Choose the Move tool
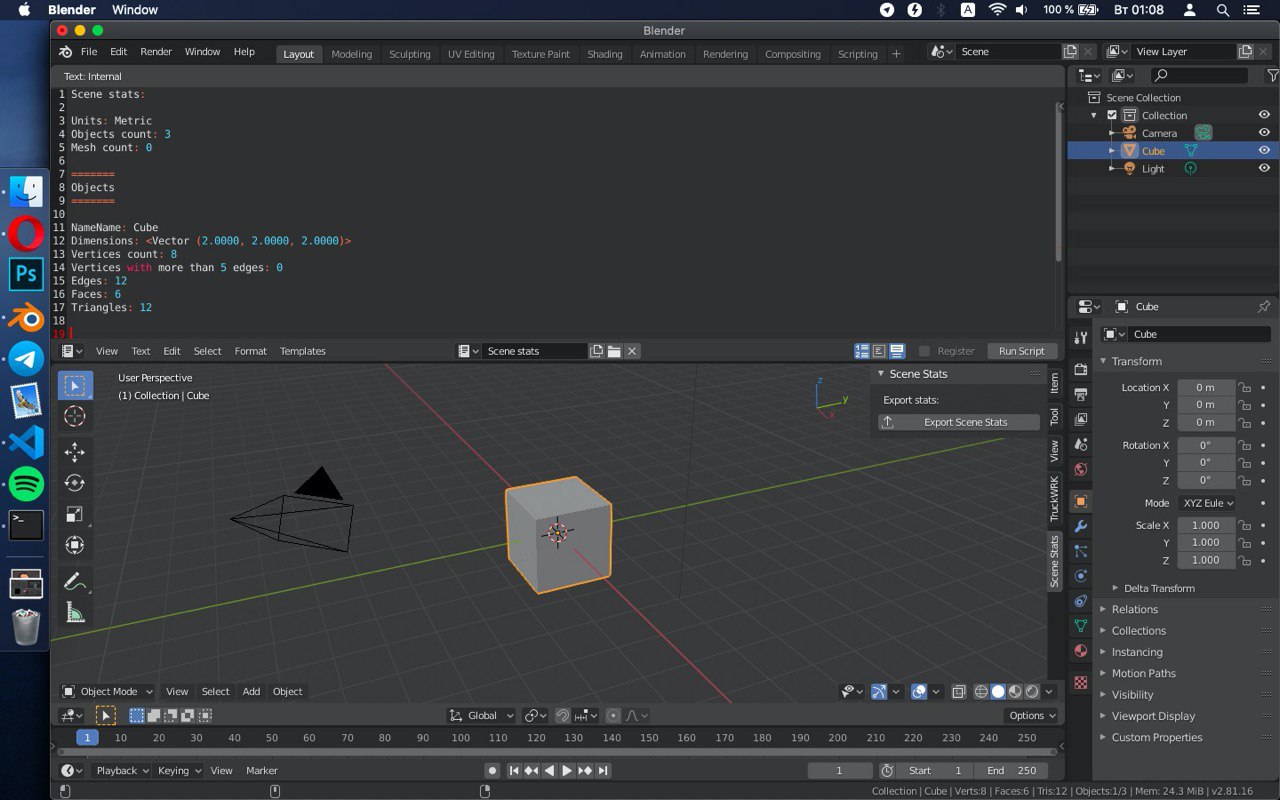Image resolution: width=1280 pixels, height=800 pixels. click(75, 453)
